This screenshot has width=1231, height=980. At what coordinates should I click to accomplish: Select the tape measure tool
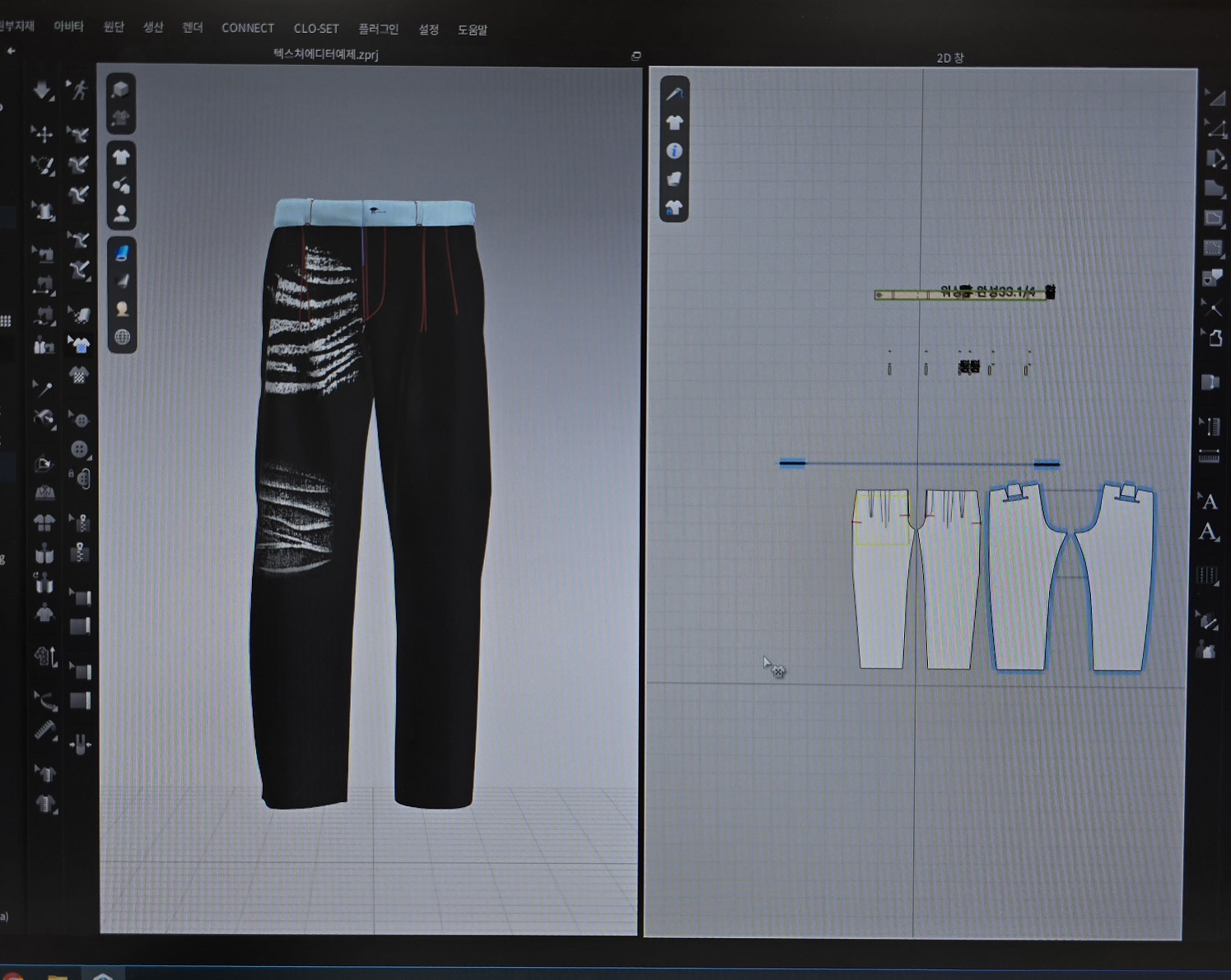click(x=44, y=700)
